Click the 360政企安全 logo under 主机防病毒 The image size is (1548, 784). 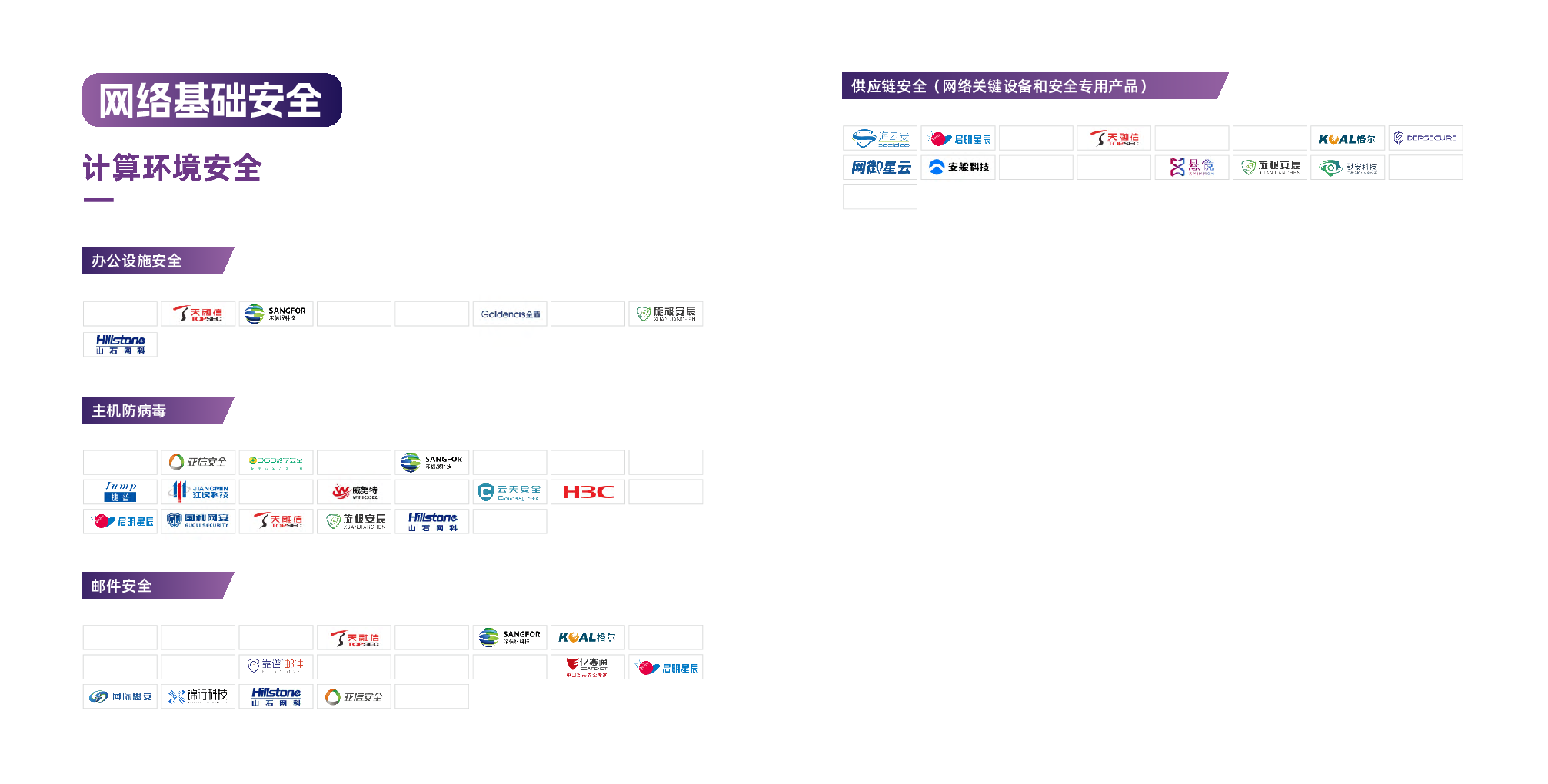(x=276, y=462)
